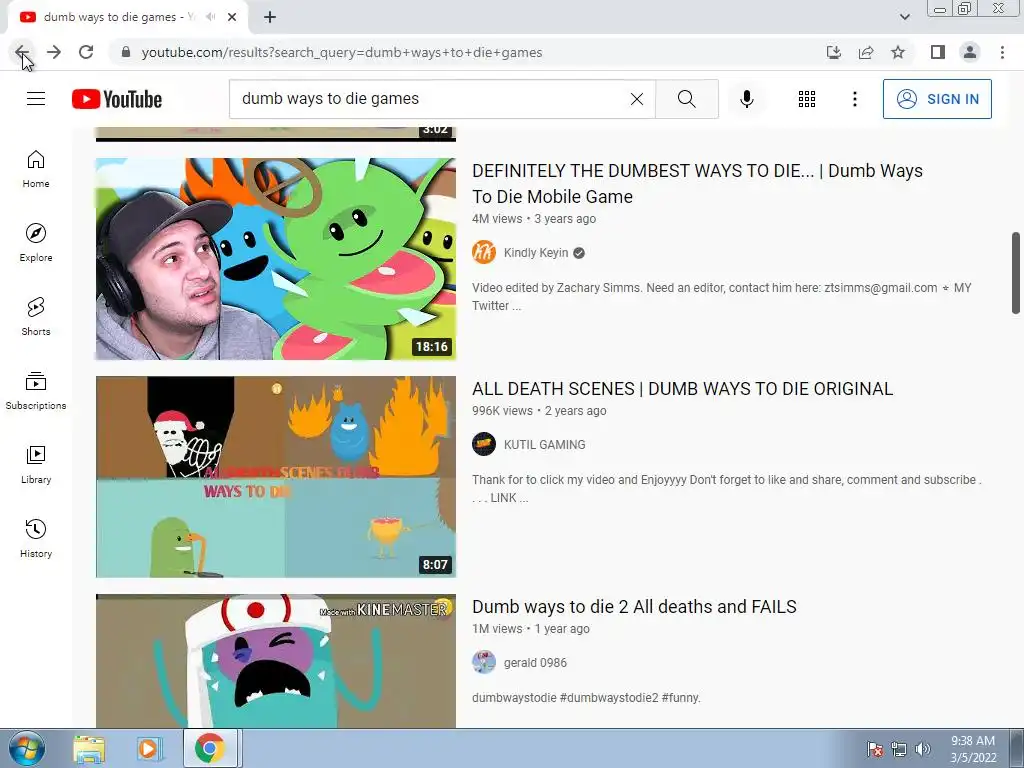
Task: Open the ALL DEATH SCENES video thumbnail
Action: point(276,477)
